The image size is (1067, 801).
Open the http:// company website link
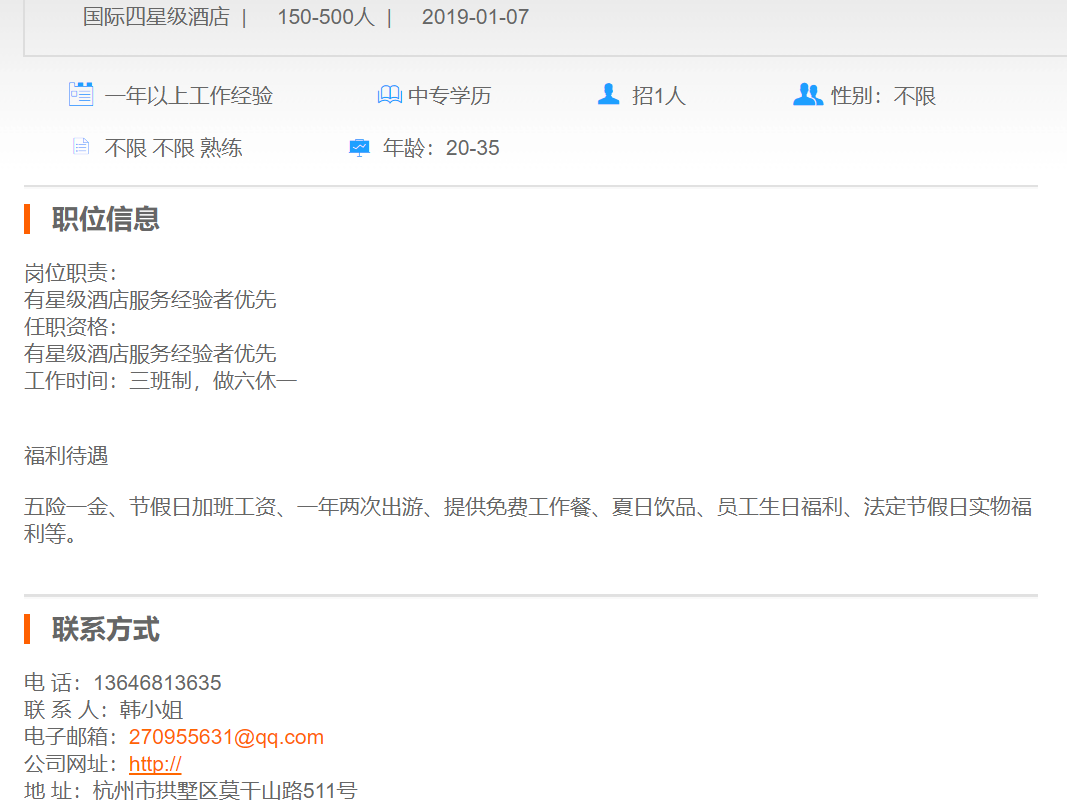[155, 764]
